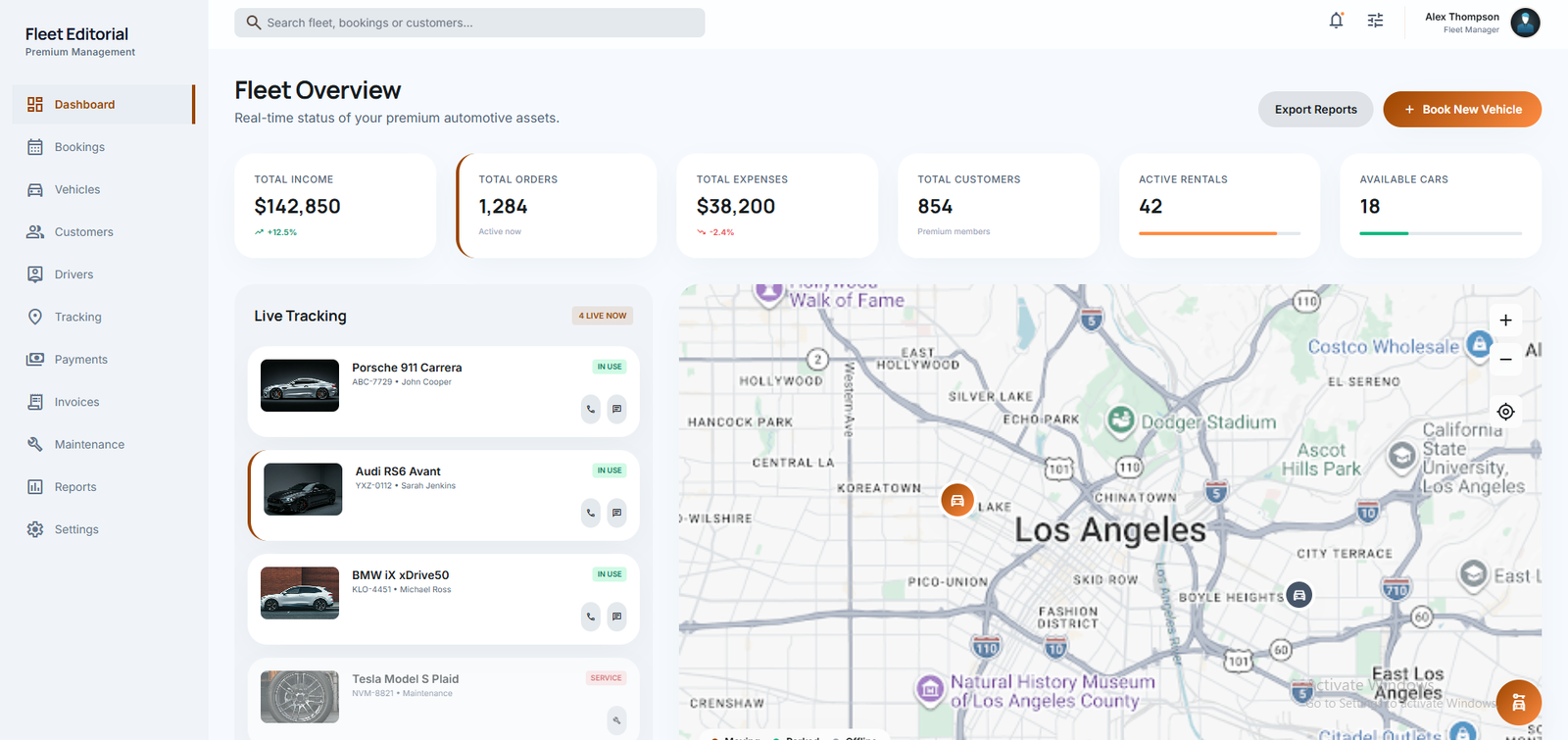This screenshot has width=1568, height=740.
Task: Click the Payments cash icon
Action: [x=35, y=360]
